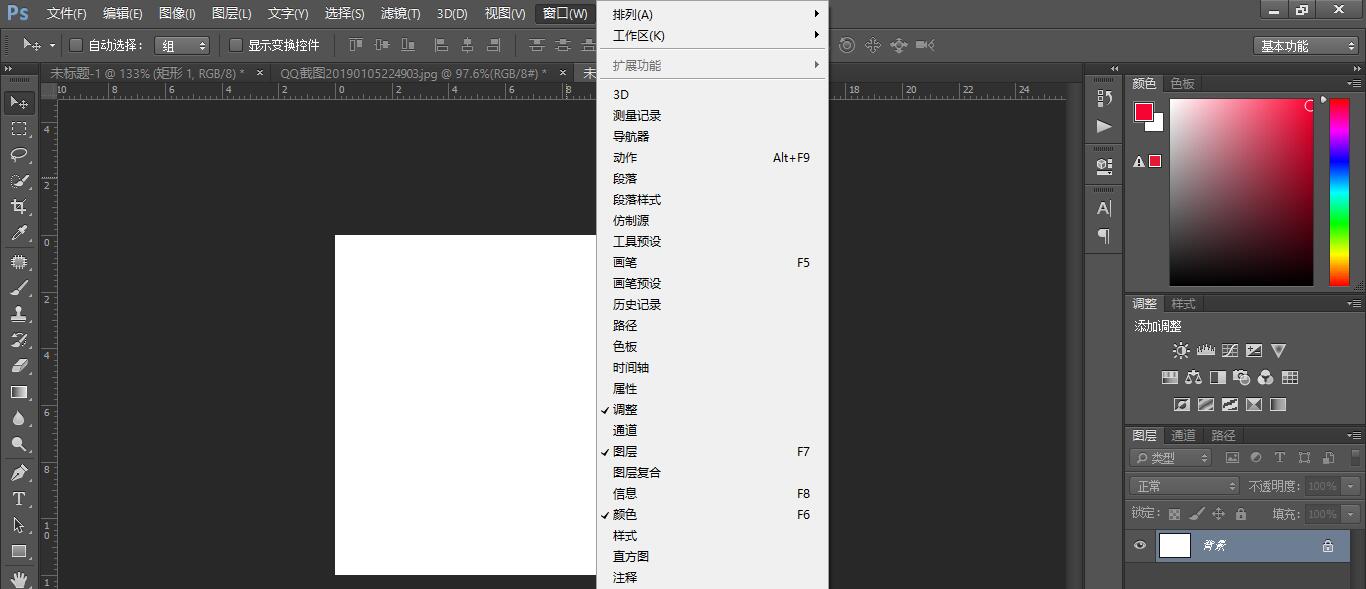
Task: Select the Clone Stamp tool
Action: click(x=20, y=314)
